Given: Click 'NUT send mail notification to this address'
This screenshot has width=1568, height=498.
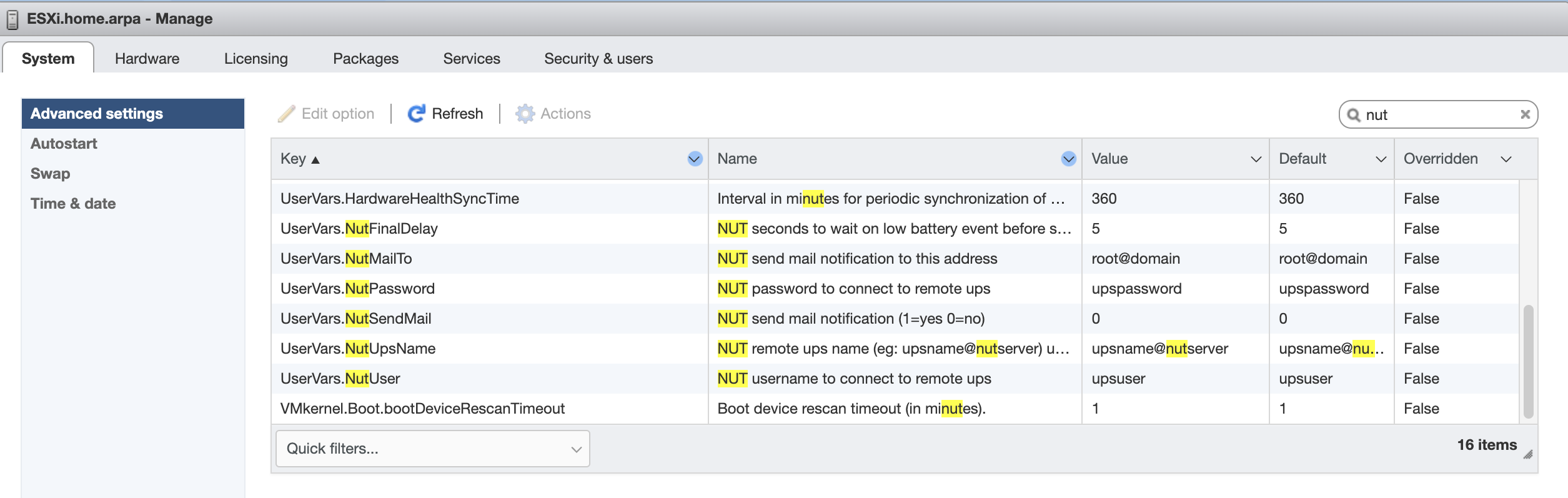Looking at the screenshot, I should tap(857, 259).
